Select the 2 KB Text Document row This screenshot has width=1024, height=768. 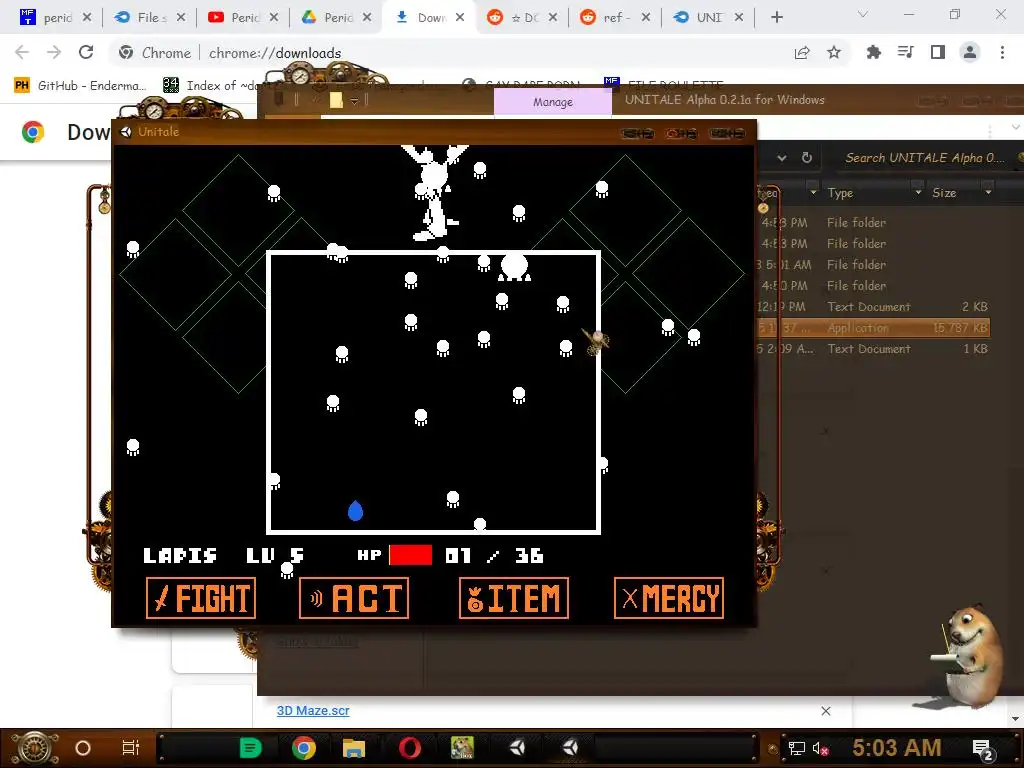[x=874, y=307]
